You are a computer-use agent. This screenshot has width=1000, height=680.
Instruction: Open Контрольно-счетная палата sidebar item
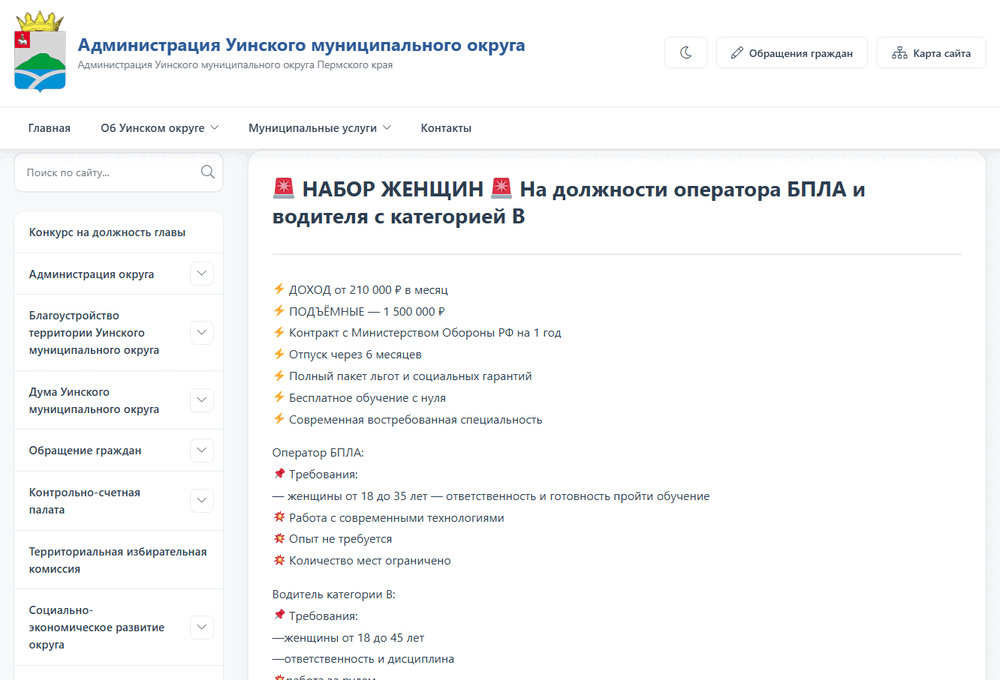(x=84, y=501)
